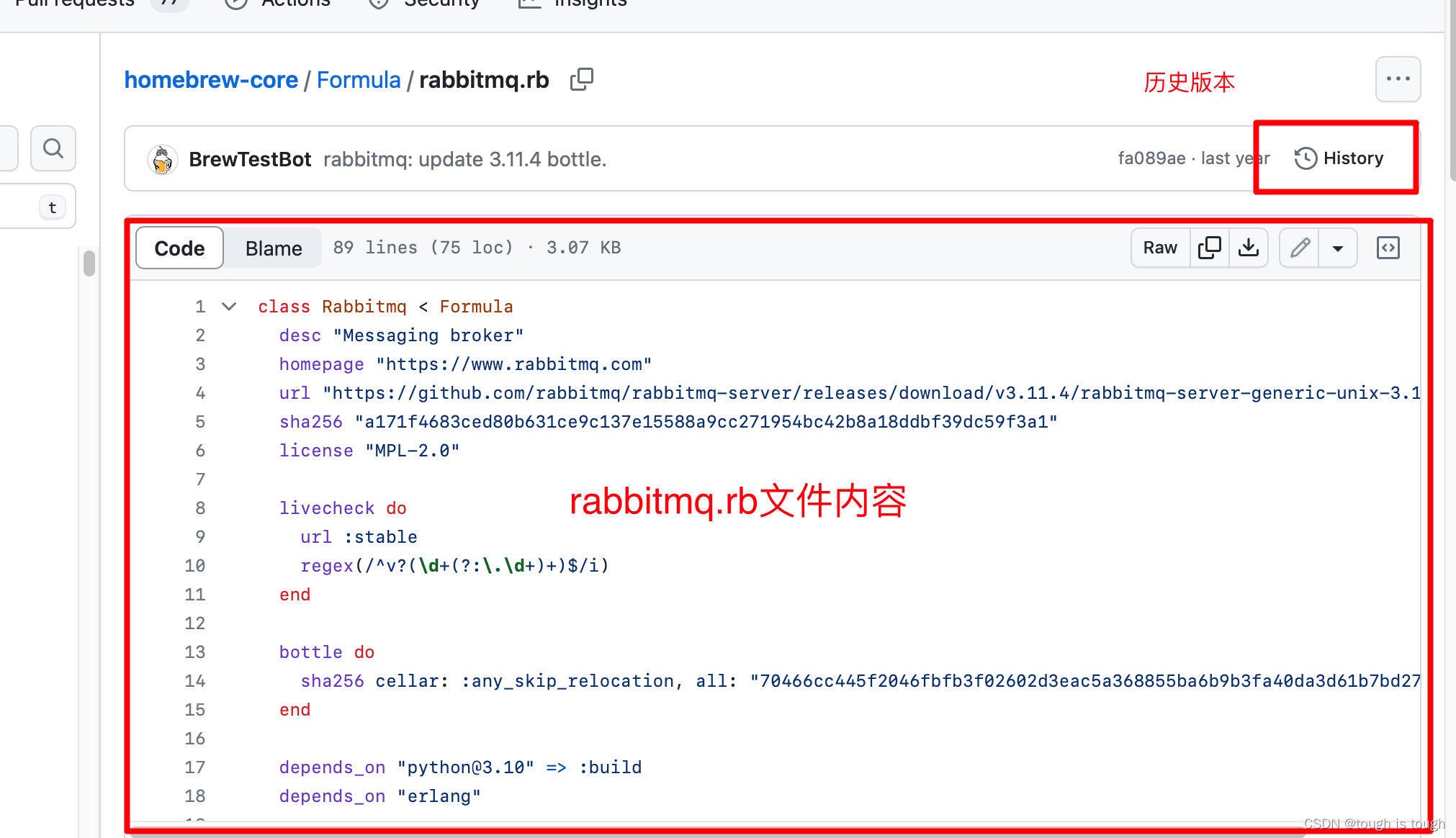Screen dimensions: 1456x838
Task: Switch to the Blame view tab
Action: pos(274,248)
